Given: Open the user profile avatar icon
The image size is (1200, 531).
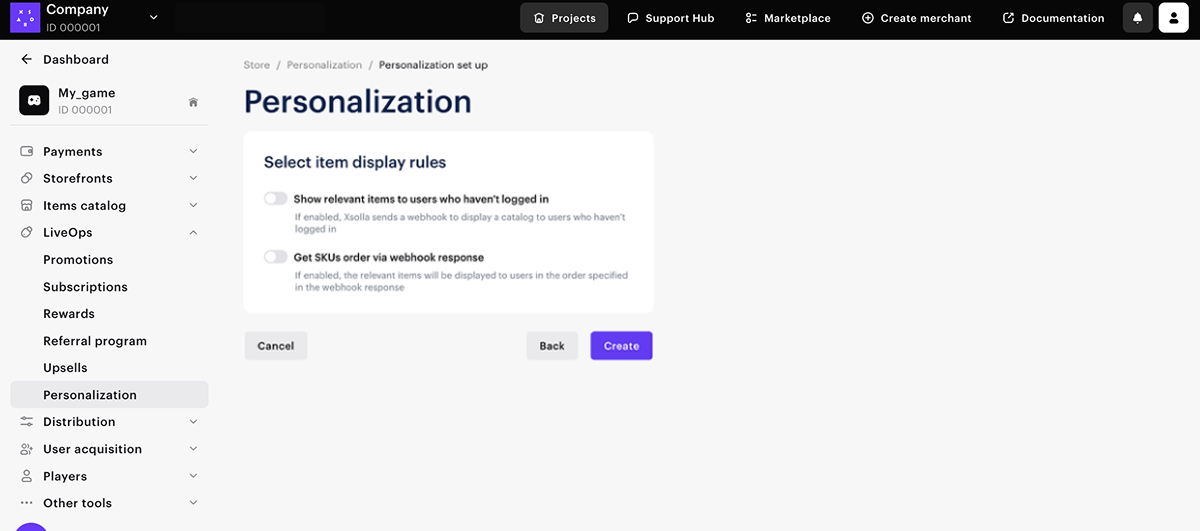Looking at the screenshot, I should coord(1173,18).
